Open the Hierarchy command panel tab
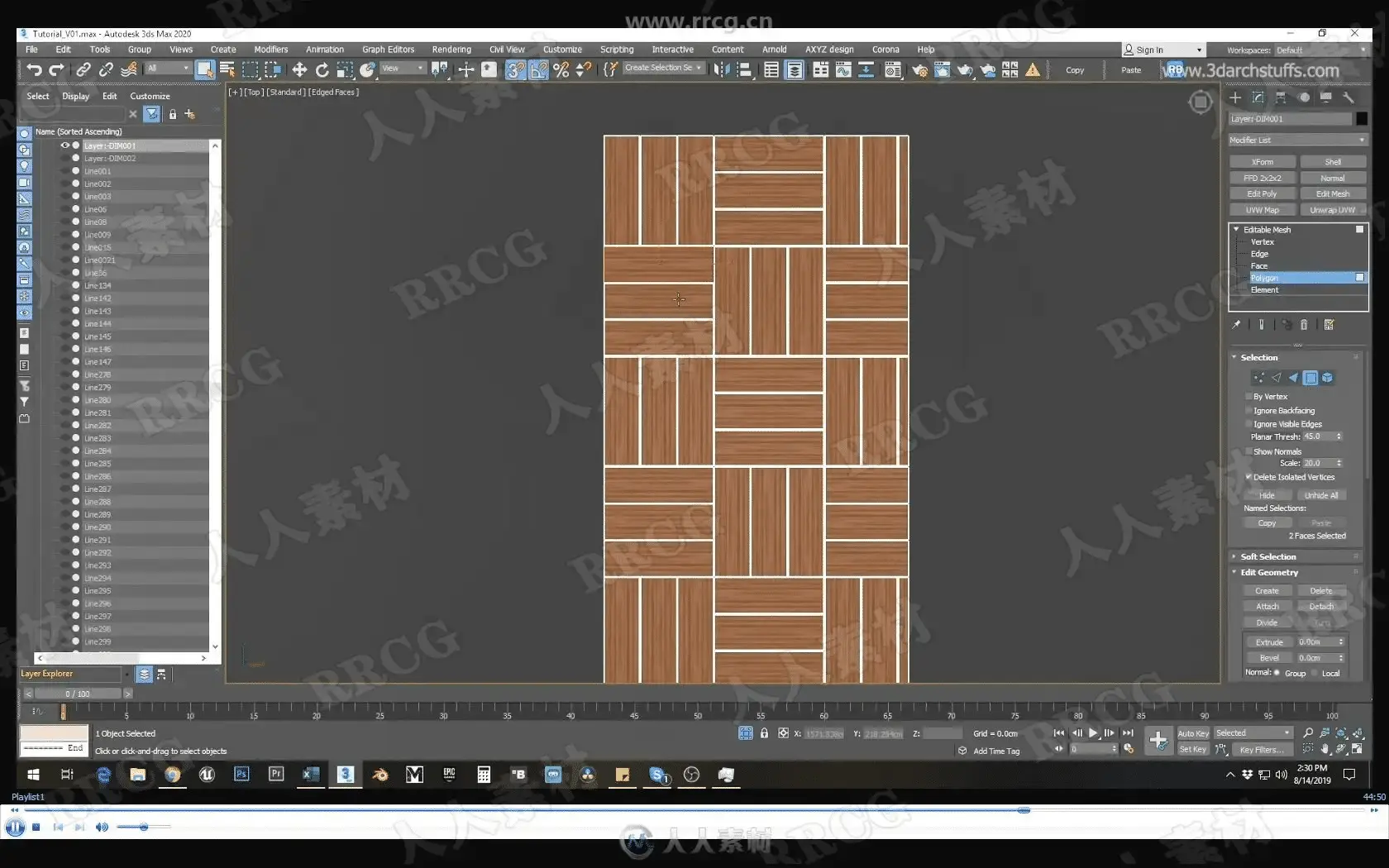Viewport: 1389px width, 868px height. click(x=1281, y=98)
